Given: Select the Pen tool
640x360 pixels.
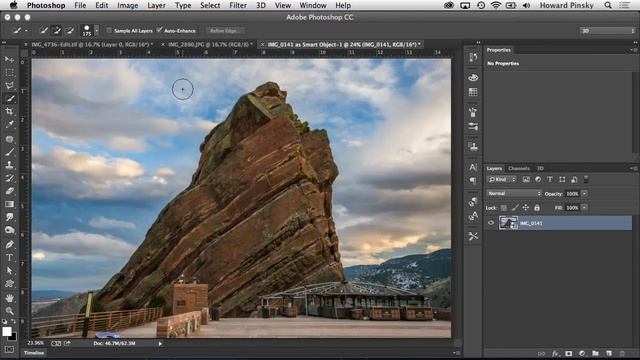Looking at the screenshot, I should 9,244.
